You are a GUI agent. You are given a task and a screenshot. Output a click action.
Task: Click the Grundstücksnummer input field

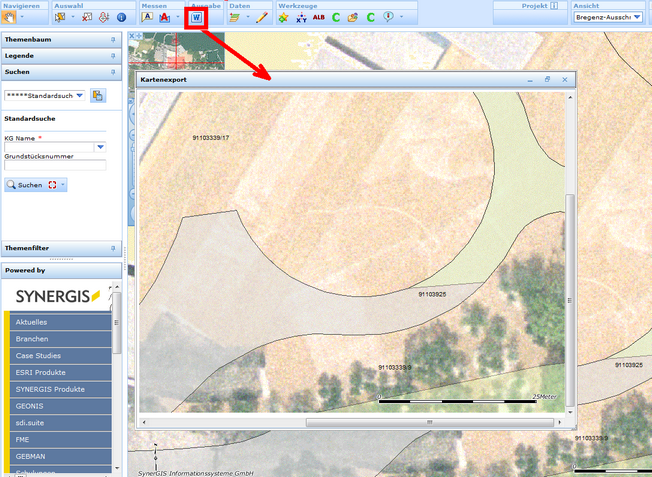pos(54,166)
